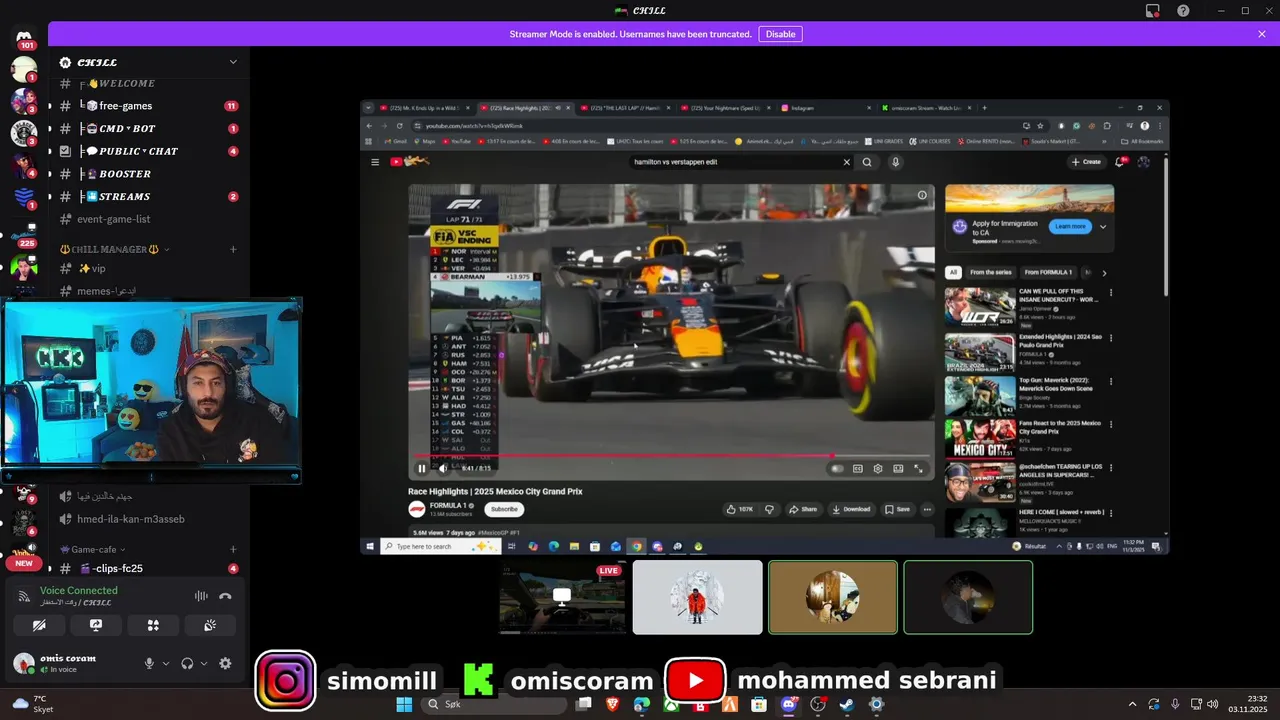This screenshot has height=720, width=1280.
Task: Create channel in CHILL MANAGER category
Action: coord(233,249)
